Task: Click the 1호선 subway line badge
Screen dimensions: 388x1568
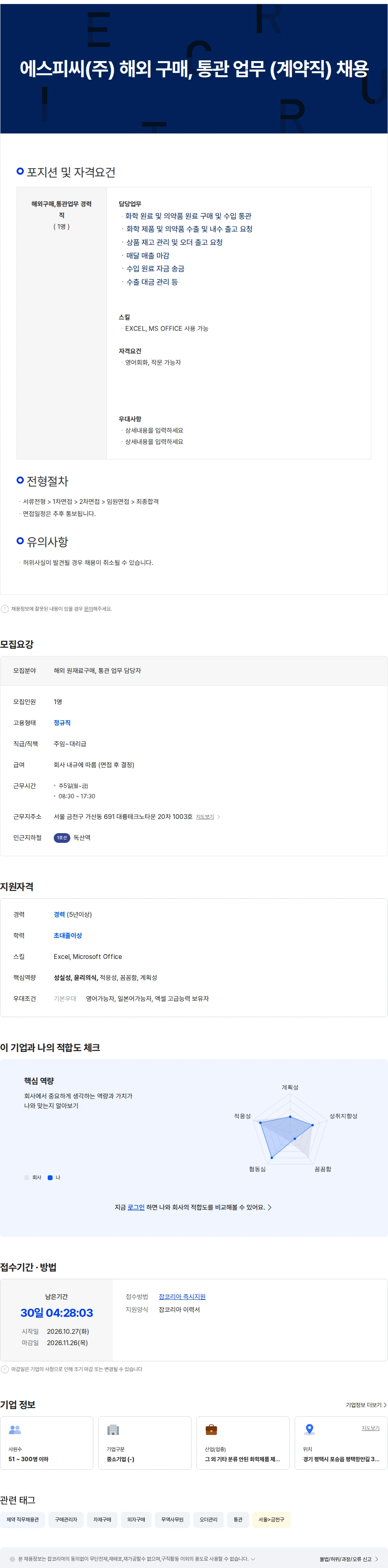Action: [62, 838]
